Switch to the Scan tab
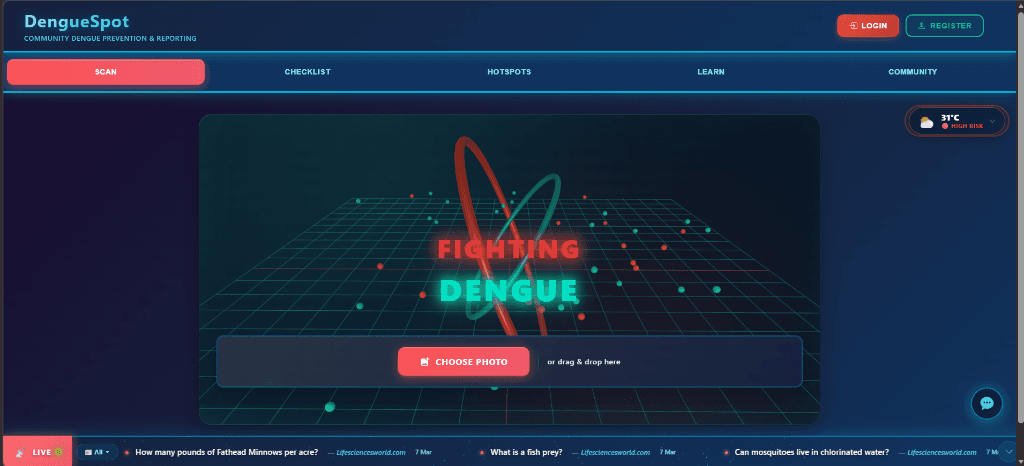 pyautogui.click(x=106, y=72)
